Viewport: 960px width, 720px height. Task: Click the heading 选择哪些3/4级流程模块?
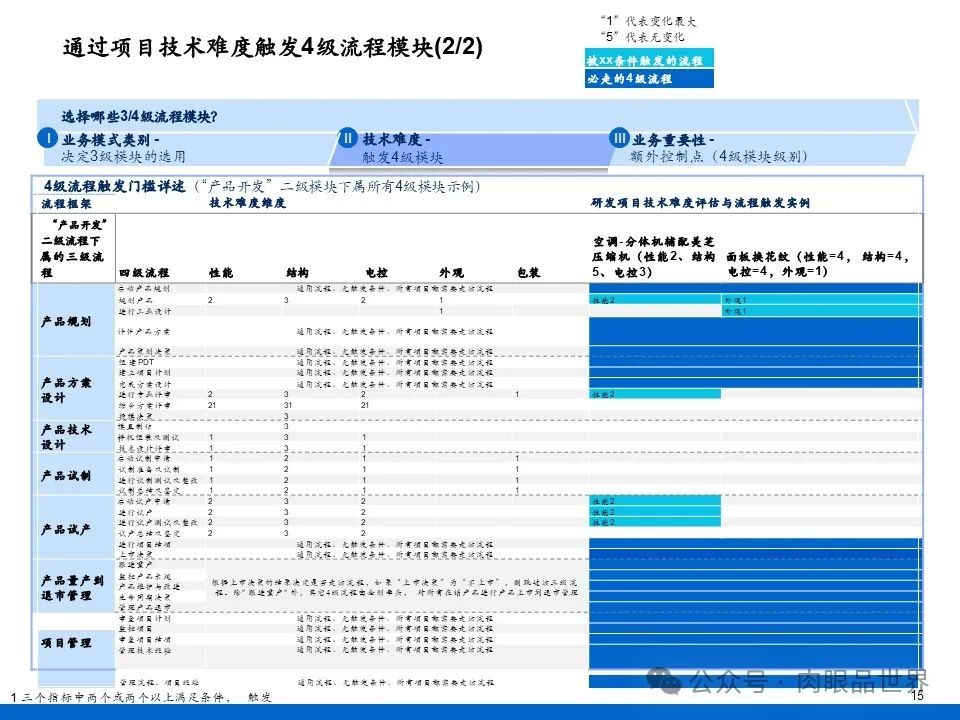tap(139, 116)
